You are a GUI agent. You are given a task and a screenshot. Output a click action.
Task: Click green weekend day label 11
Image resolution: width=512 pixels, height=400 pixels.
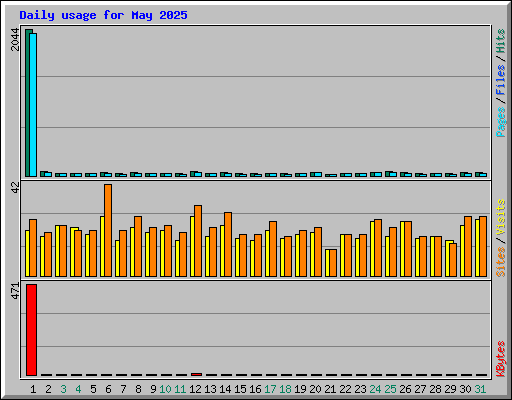coord(180,389)
